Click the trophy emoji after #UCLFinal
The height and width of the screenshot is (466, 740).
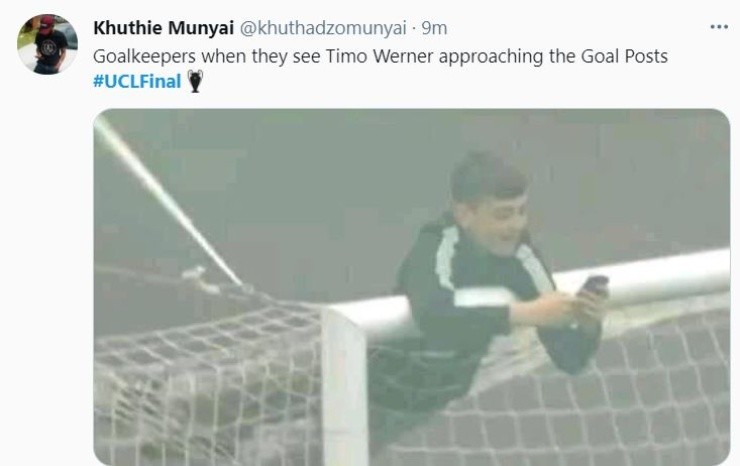click(195, 81)
